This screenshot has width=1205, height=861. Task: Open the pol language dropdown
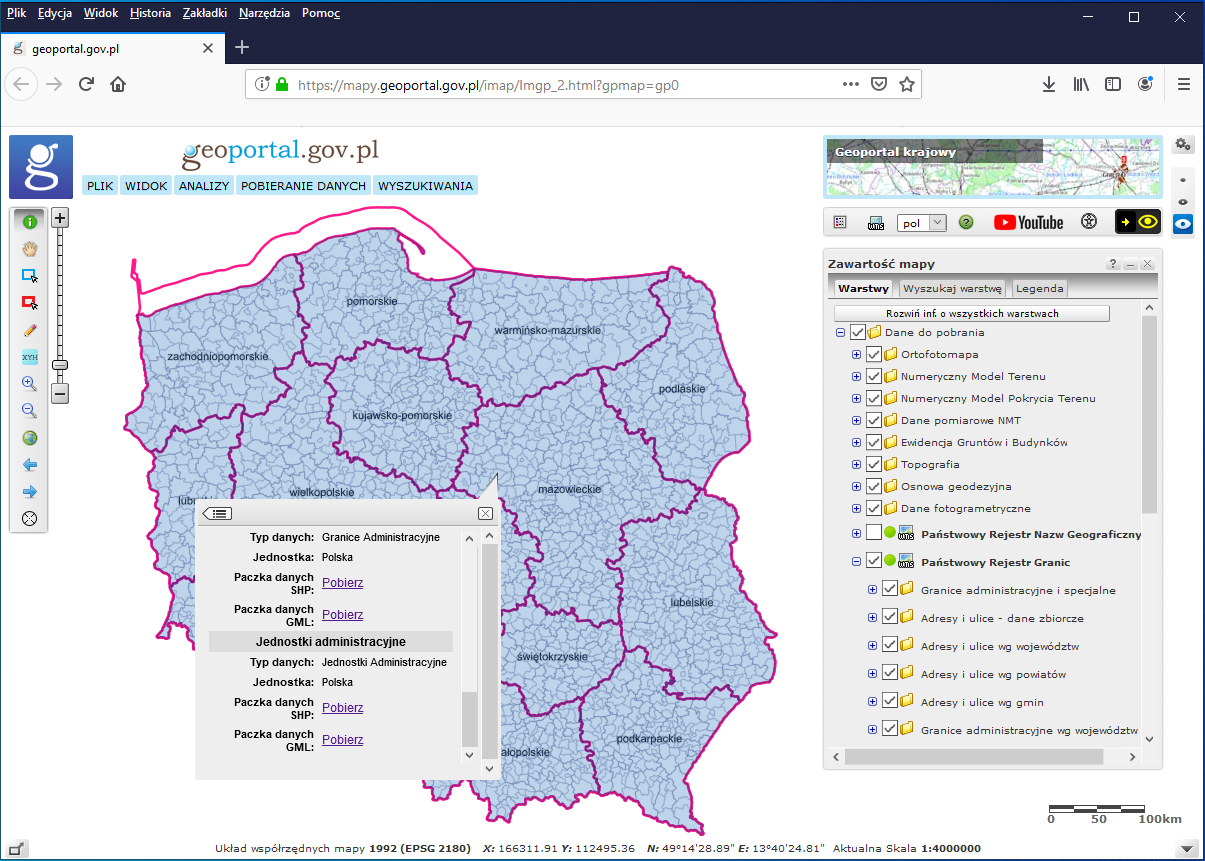coord(921,223)
